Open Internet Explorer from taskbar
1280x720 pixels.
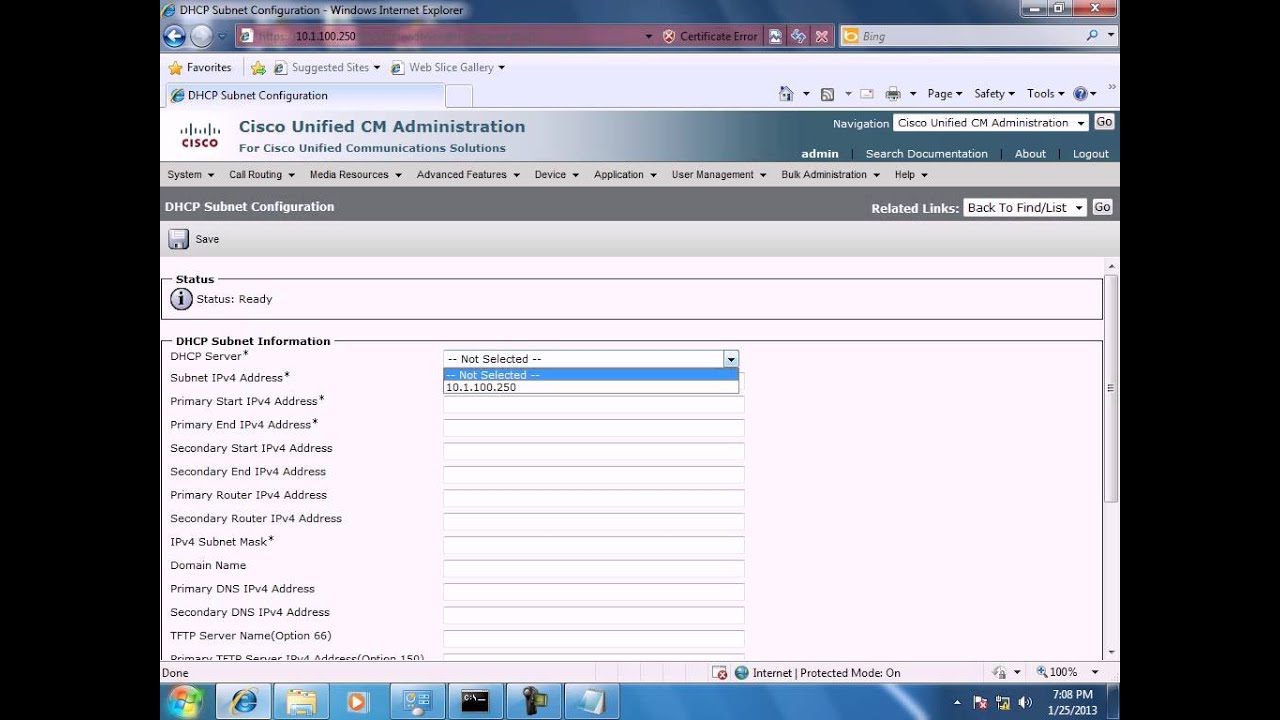[243, 701]
